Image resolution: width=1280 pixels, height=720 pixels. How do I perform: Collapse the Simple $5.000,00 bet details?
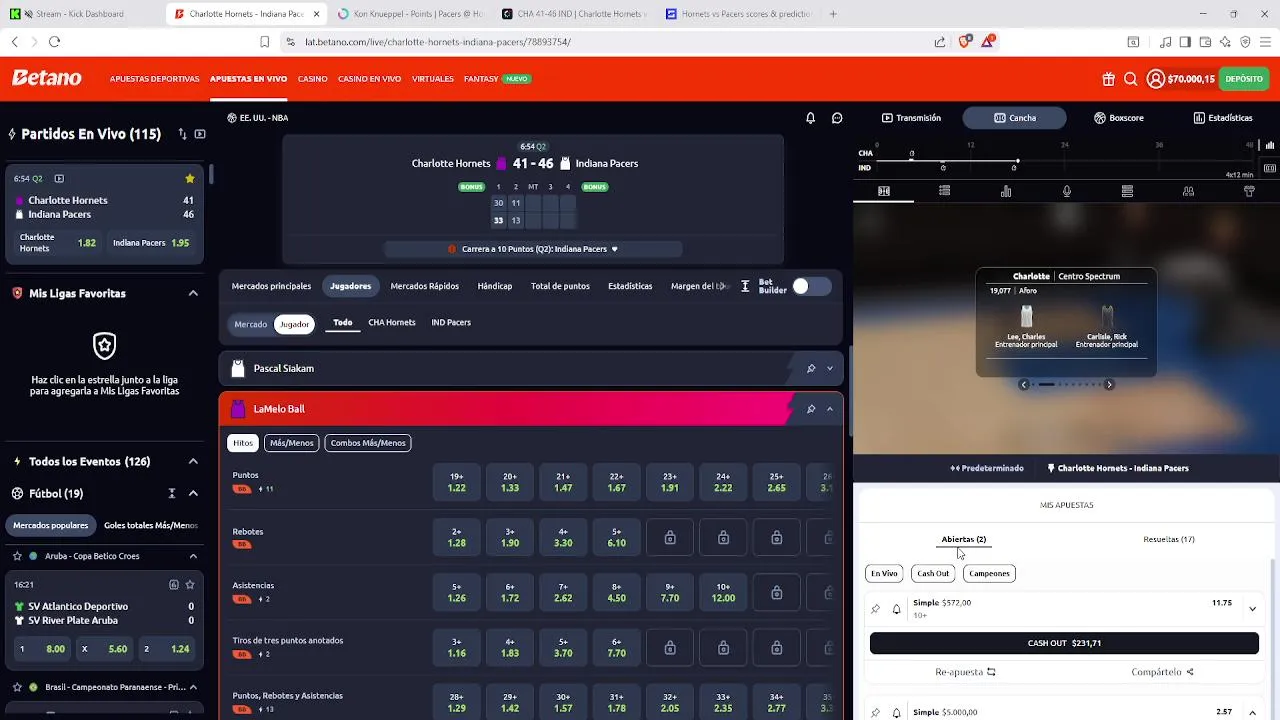click(1252, 712)
